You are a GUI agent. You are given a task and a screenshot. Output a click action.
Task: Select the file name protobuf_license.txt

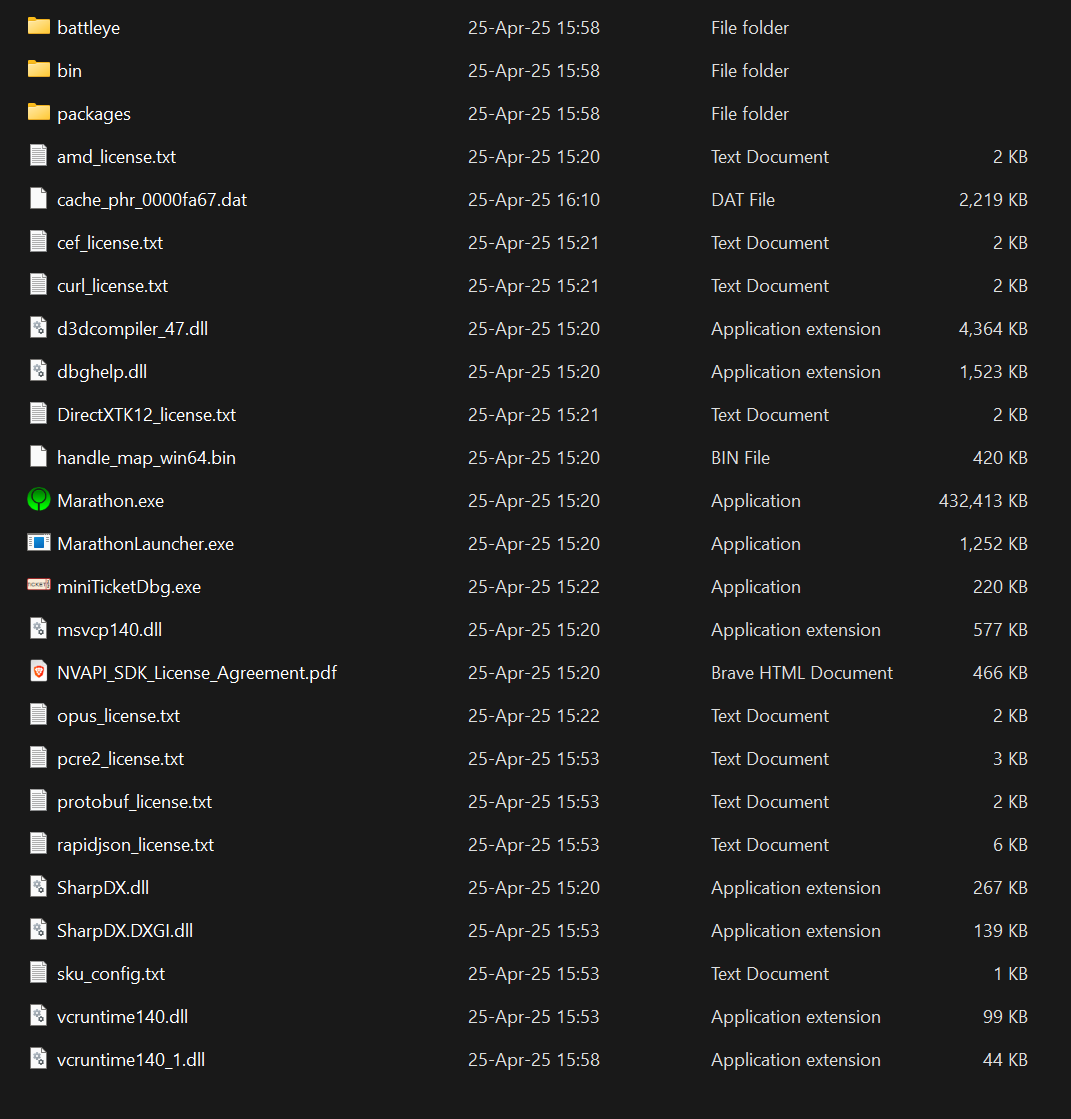(135, 801)
